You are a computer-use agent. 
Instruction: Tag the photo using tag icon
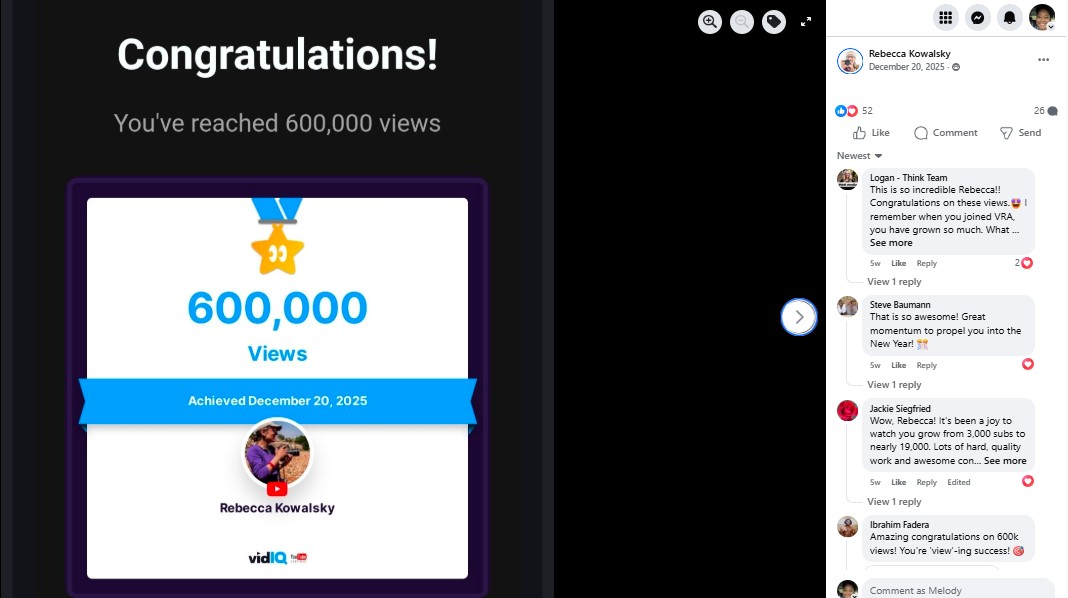pyautogui.click(x=774, y=22)
